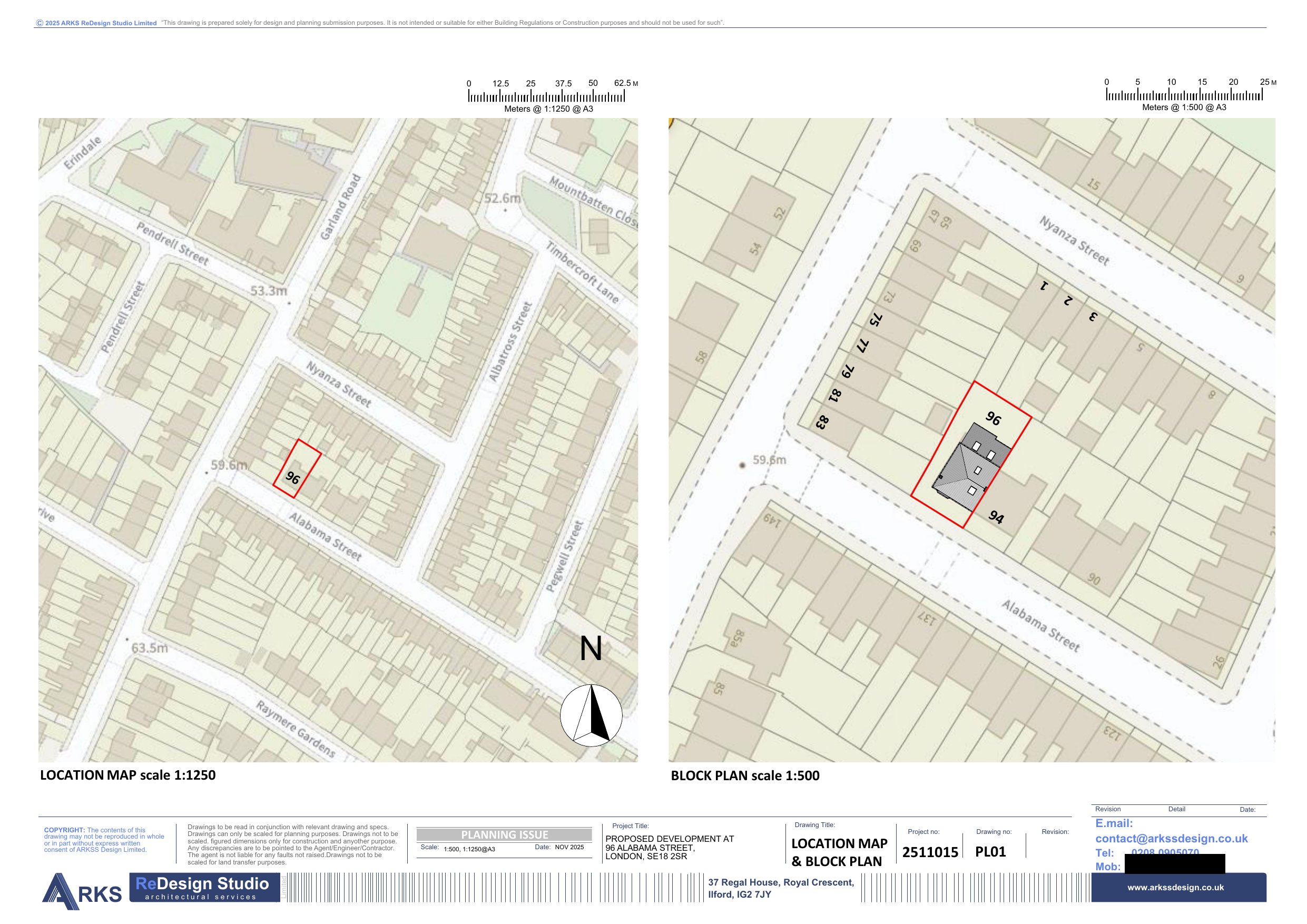This screenshot has height=924, width=1307.
Task: Open the contact@arkssdesign.co.uk email link
Action: pos(1171,839)
